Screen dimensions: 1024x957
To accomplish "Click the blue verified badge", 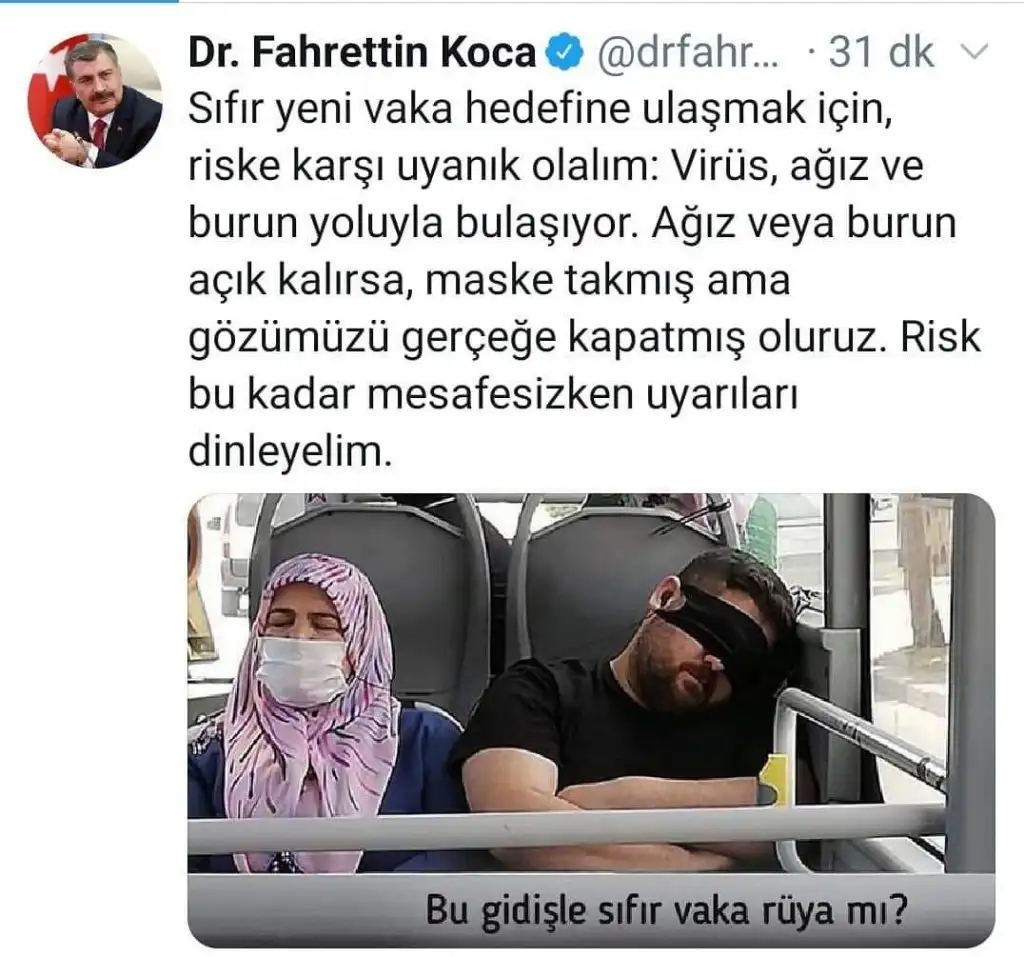I will coord(565,54).
